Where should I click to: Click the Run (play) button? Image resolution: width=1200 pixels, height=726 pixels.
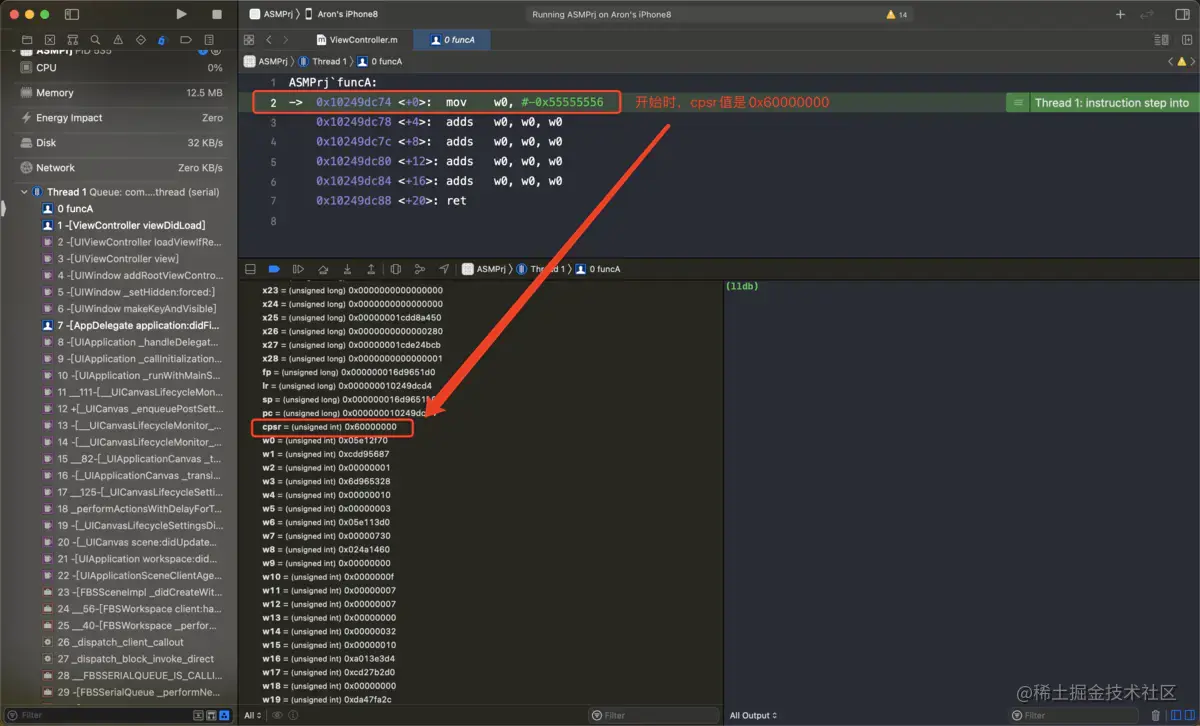[181, 14]
